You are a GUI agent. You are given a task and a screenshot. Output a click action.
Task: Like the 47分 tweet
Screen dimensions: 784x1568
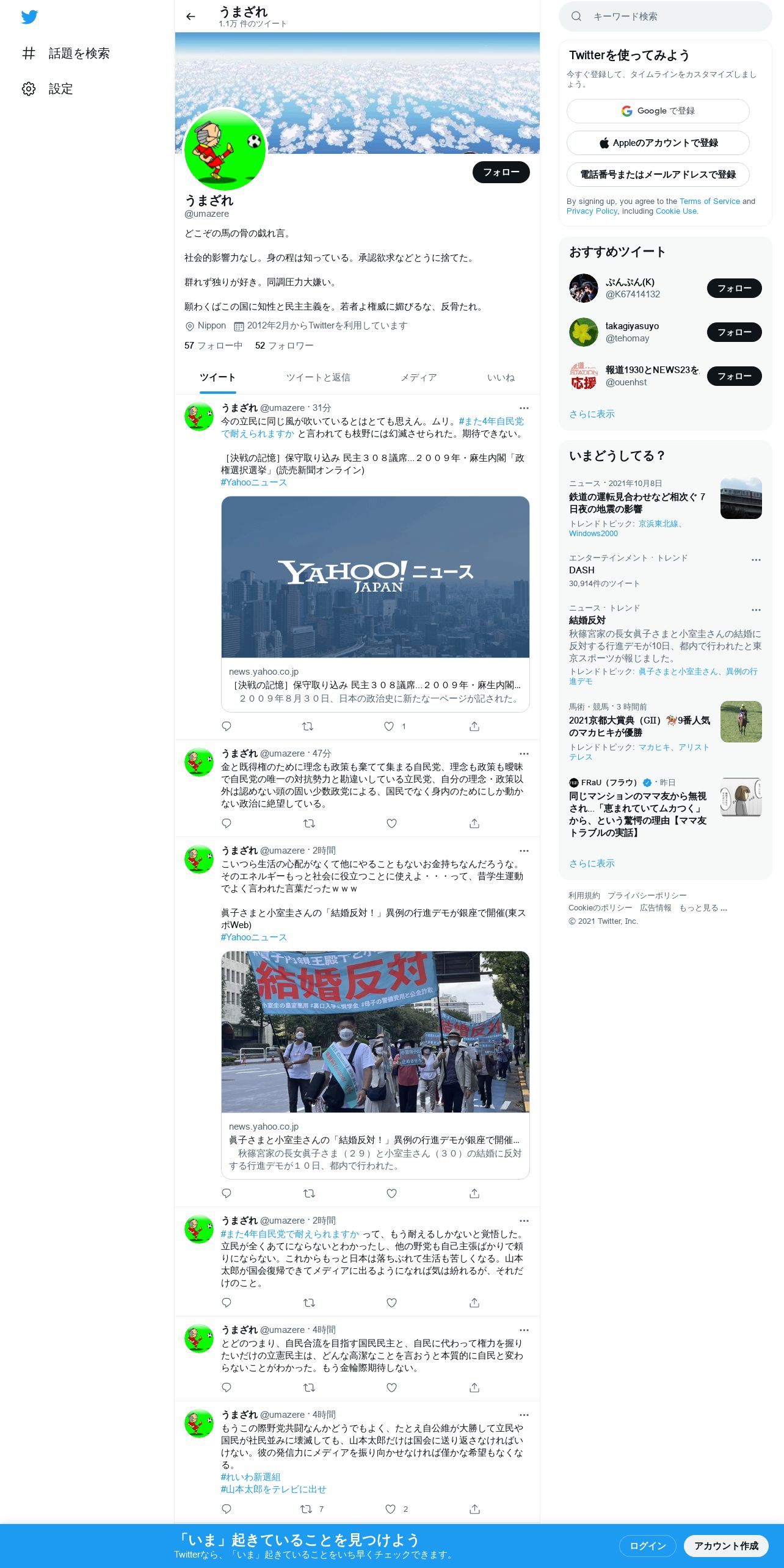pos(392,823)
